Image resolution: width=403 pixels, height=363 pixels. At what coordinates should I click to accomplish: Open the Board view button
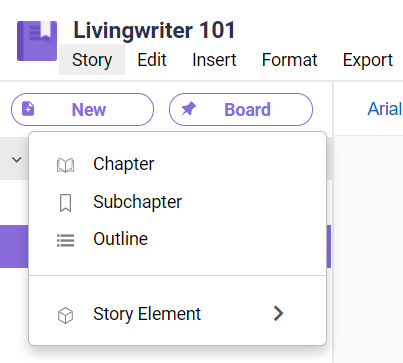pyautogui.click(x=241, y=109)
